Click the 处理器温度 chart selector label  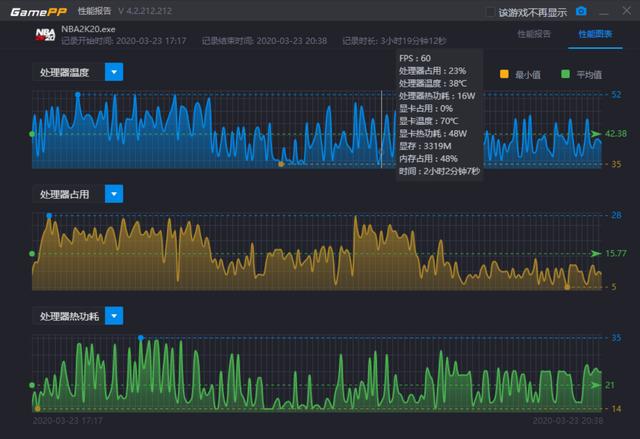pyautogui.click(x=64, y=73)
